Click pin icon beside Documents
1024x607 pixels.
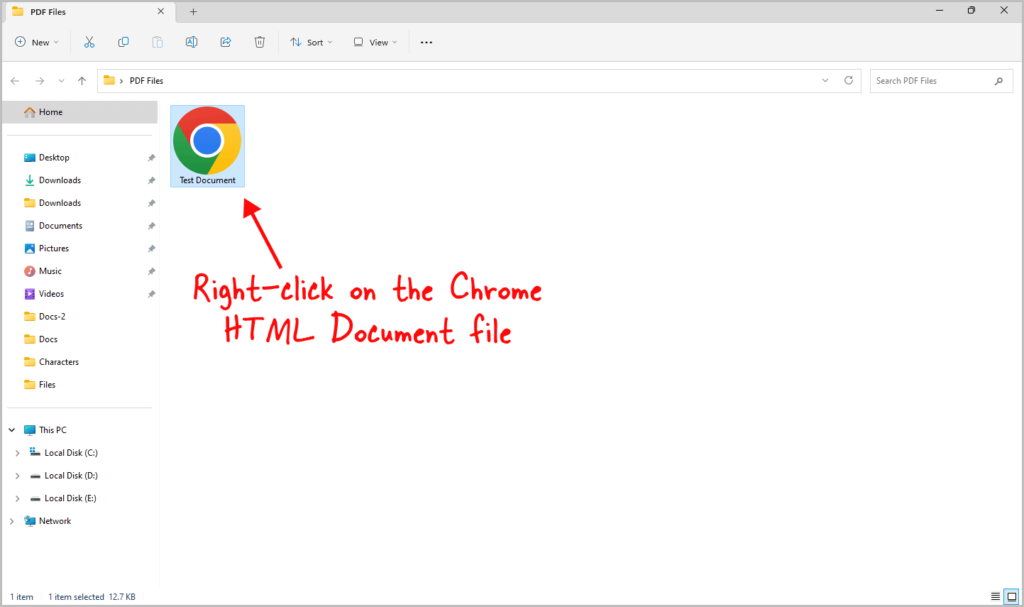click(152, 226)
